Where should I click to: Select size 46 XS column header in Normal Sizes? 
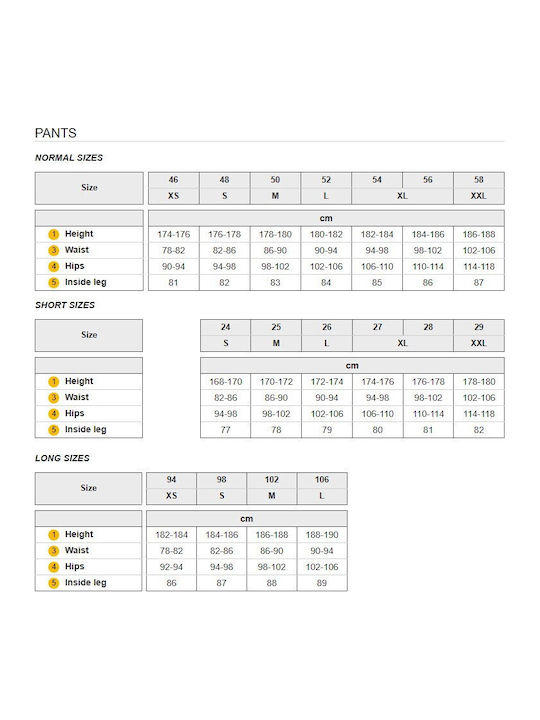pyautogui.click(x=174, y=188)
